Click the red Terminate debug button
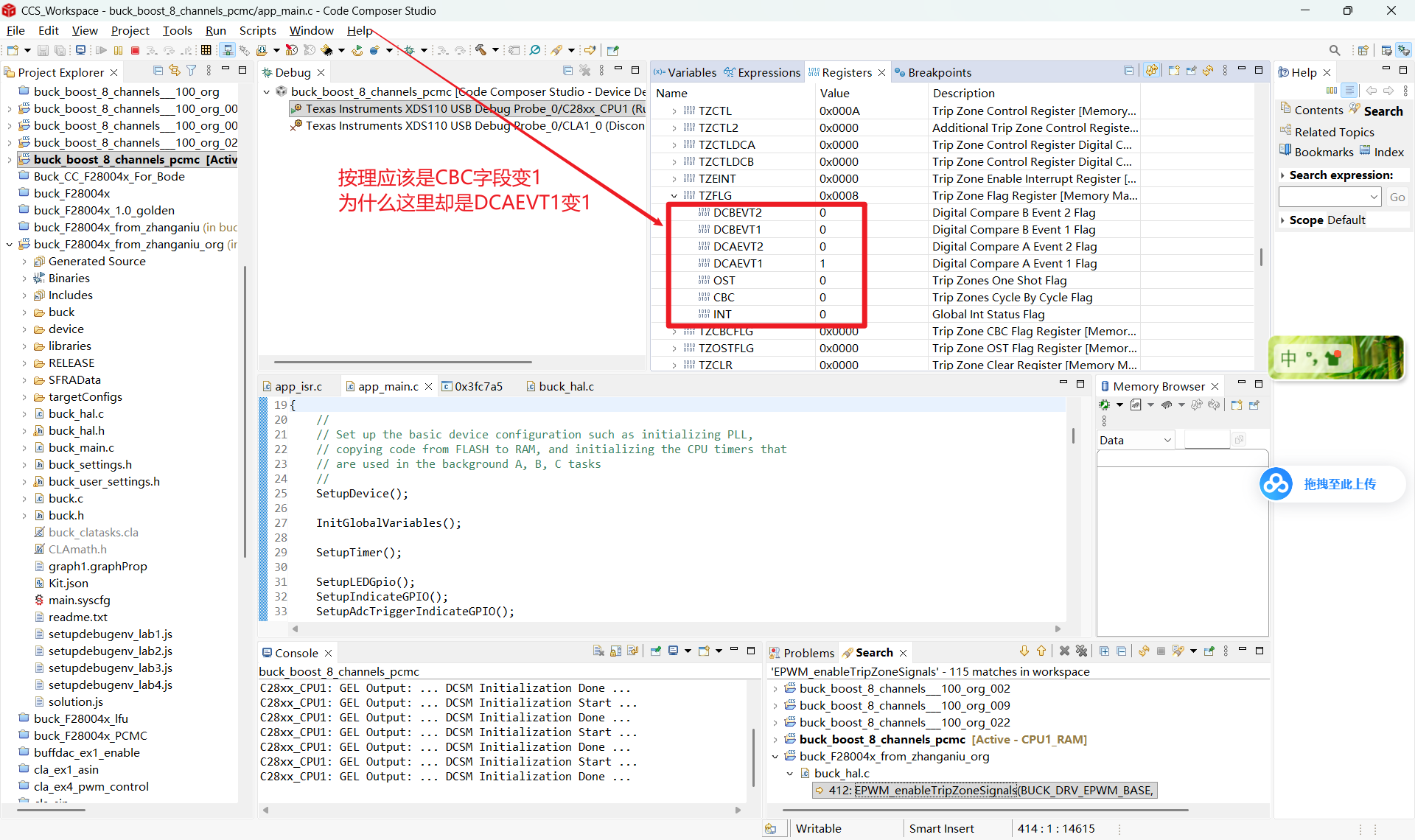Image resolution: width=1415 pixels, height=840 pixels. point(135,50)
